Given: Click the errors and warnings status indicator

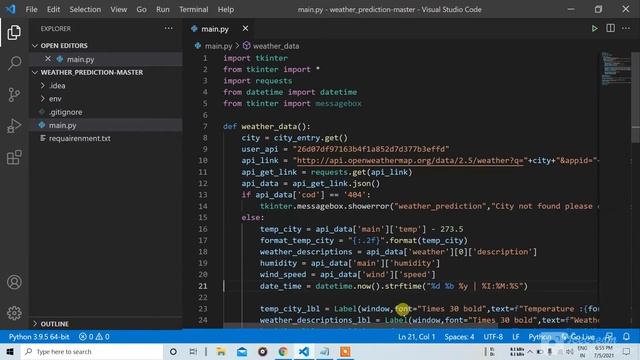Looking at the screenshot, I should (94, 337).
